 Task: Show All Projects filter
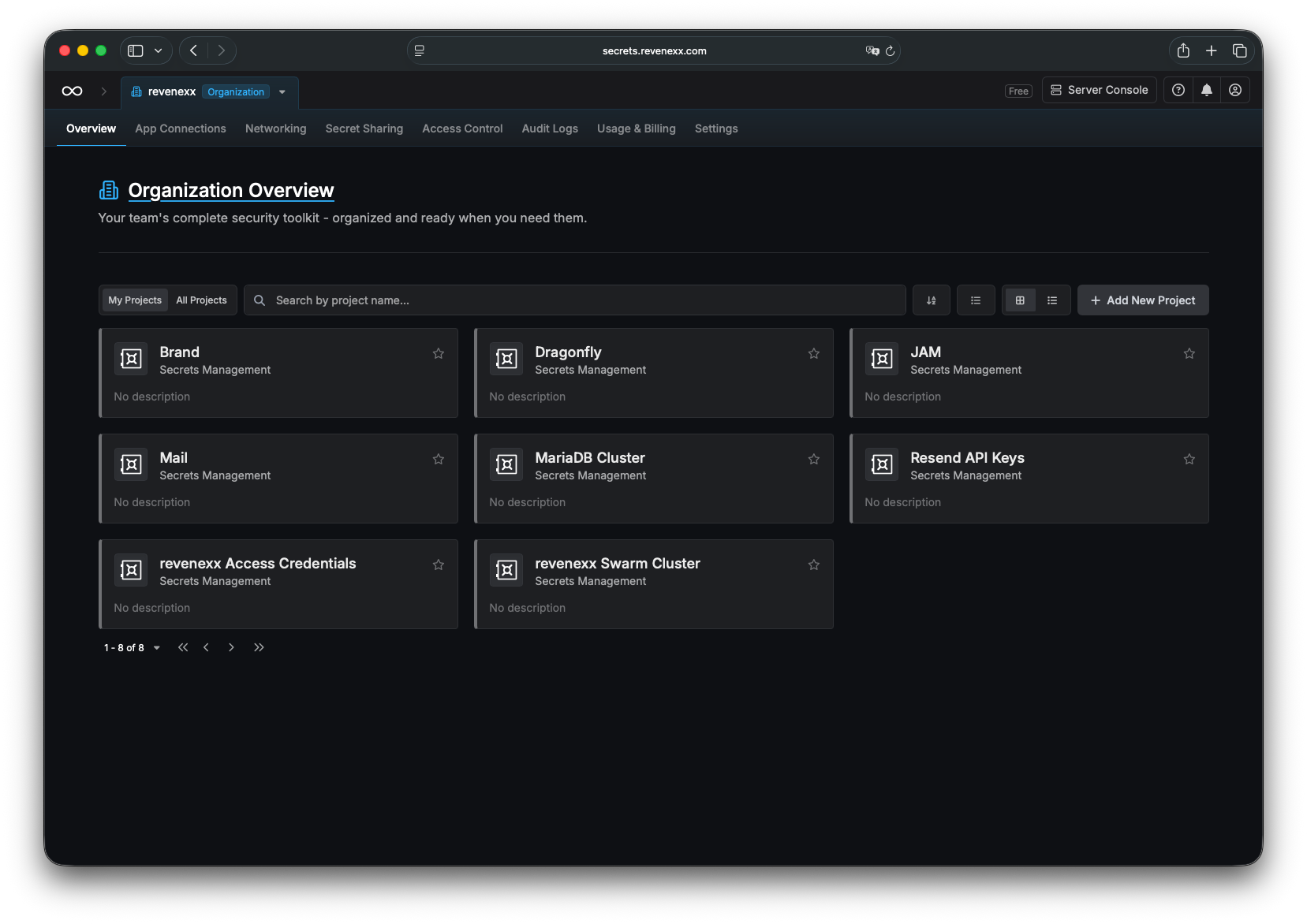201,300
